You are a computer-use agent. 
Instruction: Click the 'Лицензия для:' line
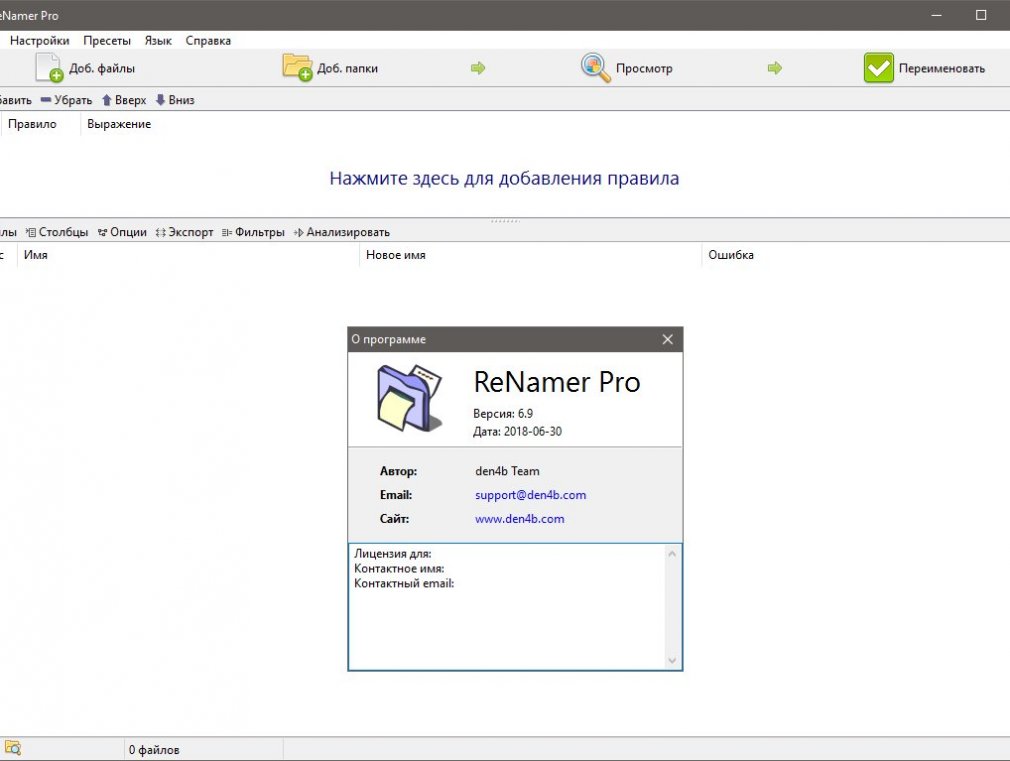point(393,554)
